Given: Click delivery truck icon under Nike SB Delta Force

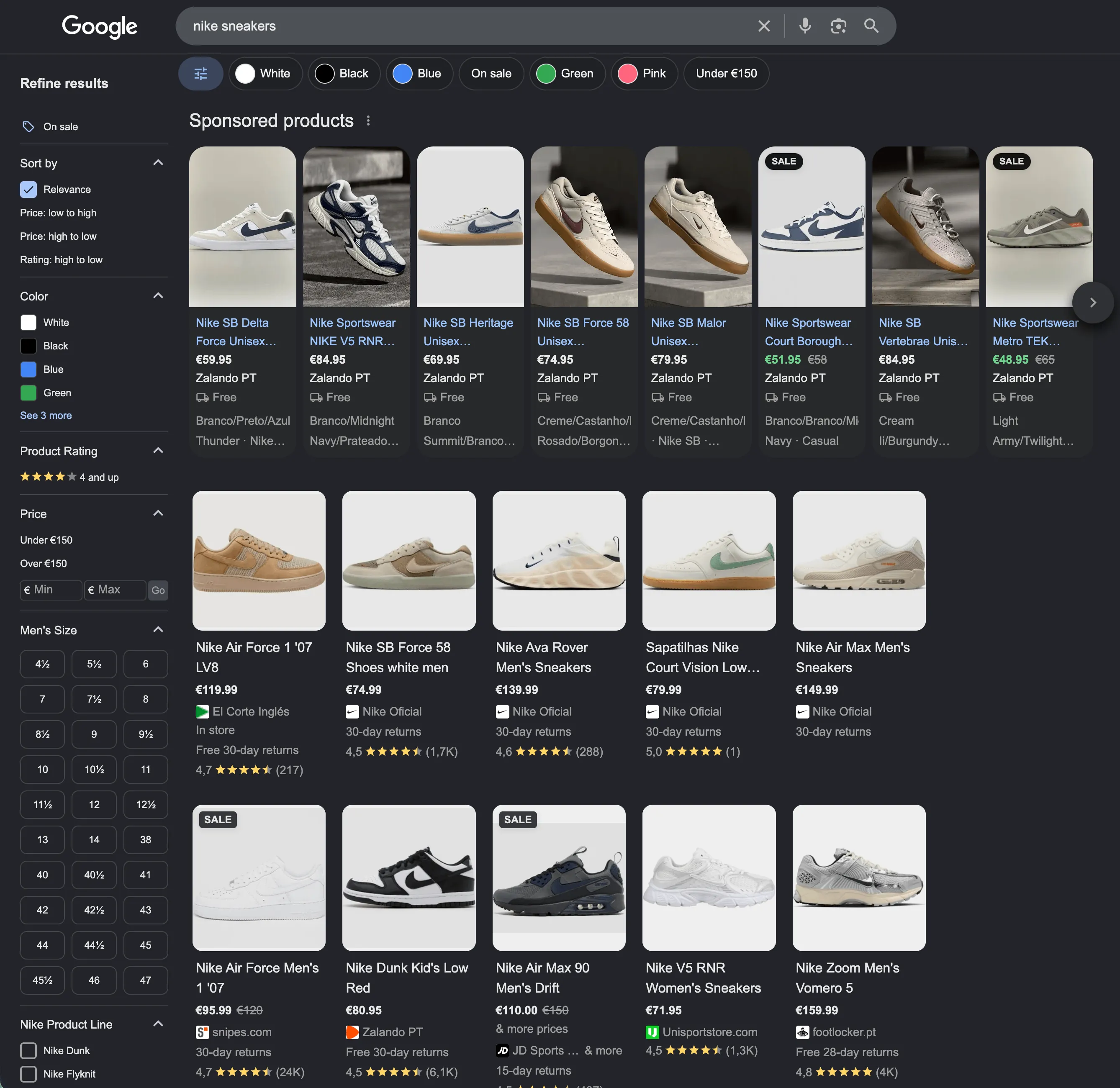Looking at the screenshot, I should [202, 397].
